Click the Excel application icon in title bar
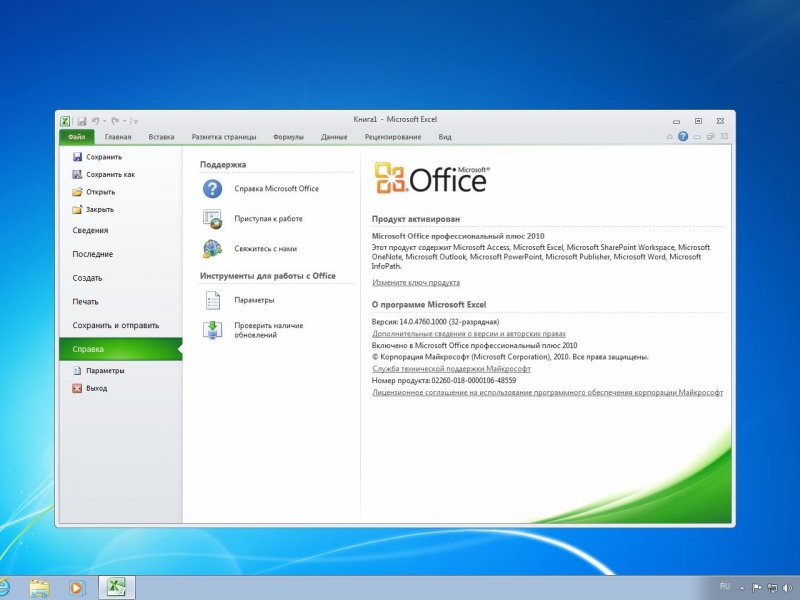 tap(65, 121)
